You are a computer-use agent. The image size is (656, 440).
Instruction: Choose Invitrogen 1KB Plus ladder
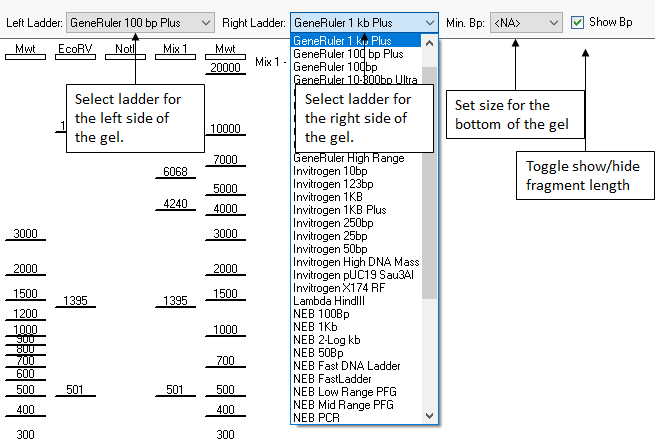[331, 210]
